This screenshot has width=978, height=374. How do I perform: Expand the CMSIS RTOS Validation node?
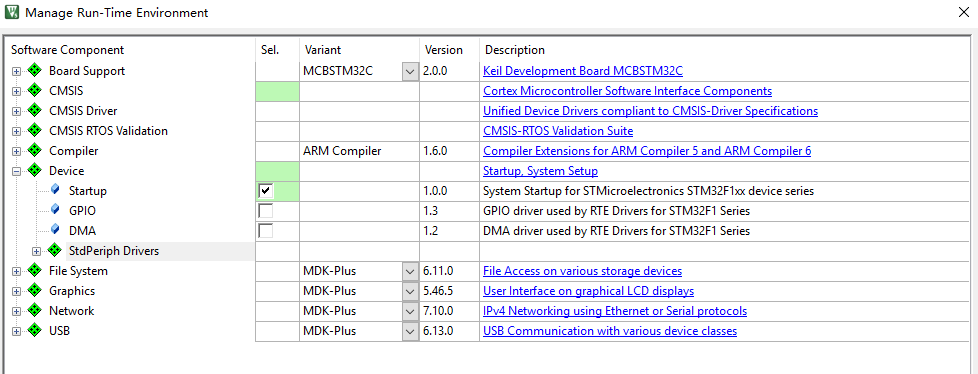[x=16, y=132]
